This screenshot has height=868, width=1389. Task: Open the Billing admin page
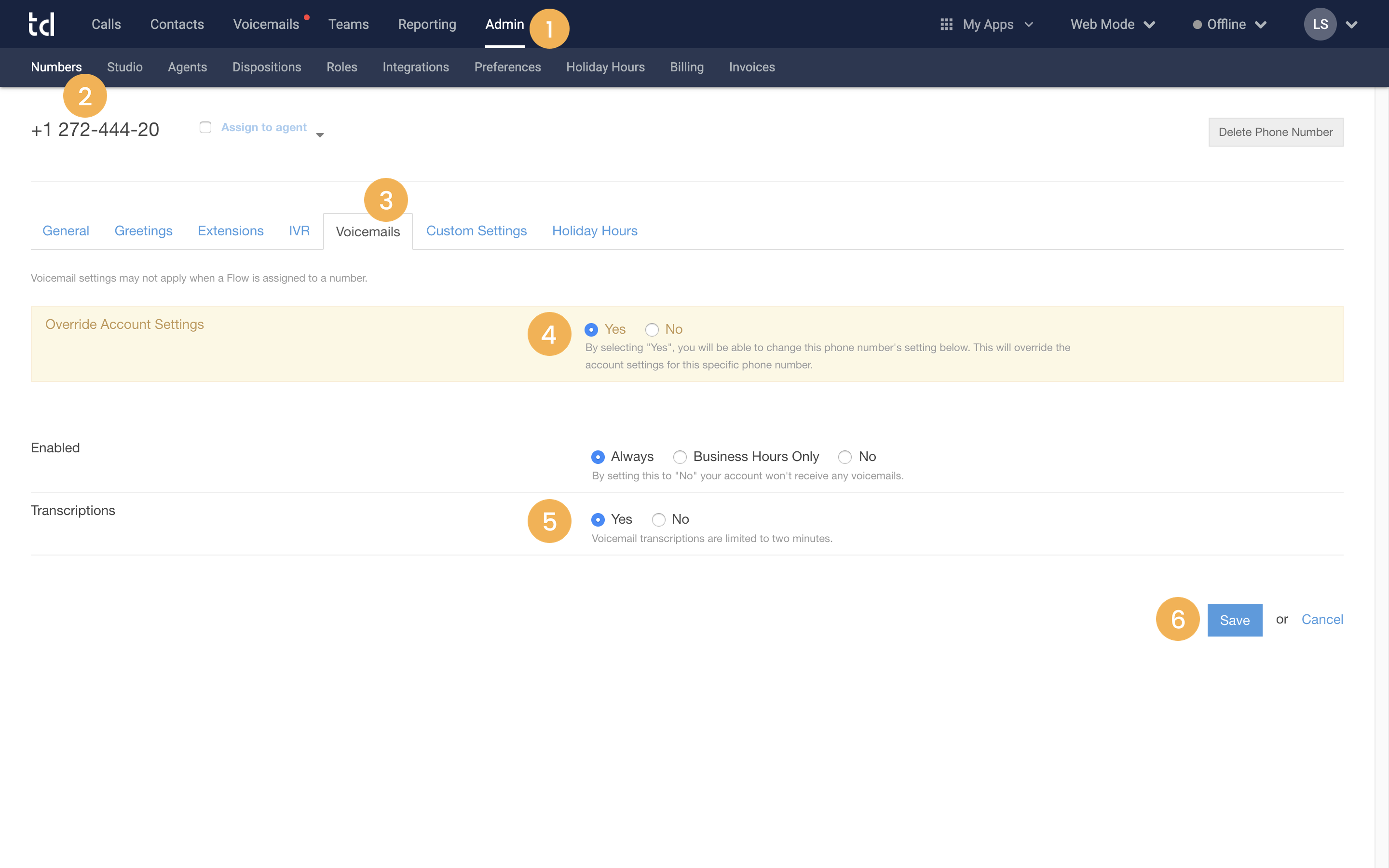[686, 67]
